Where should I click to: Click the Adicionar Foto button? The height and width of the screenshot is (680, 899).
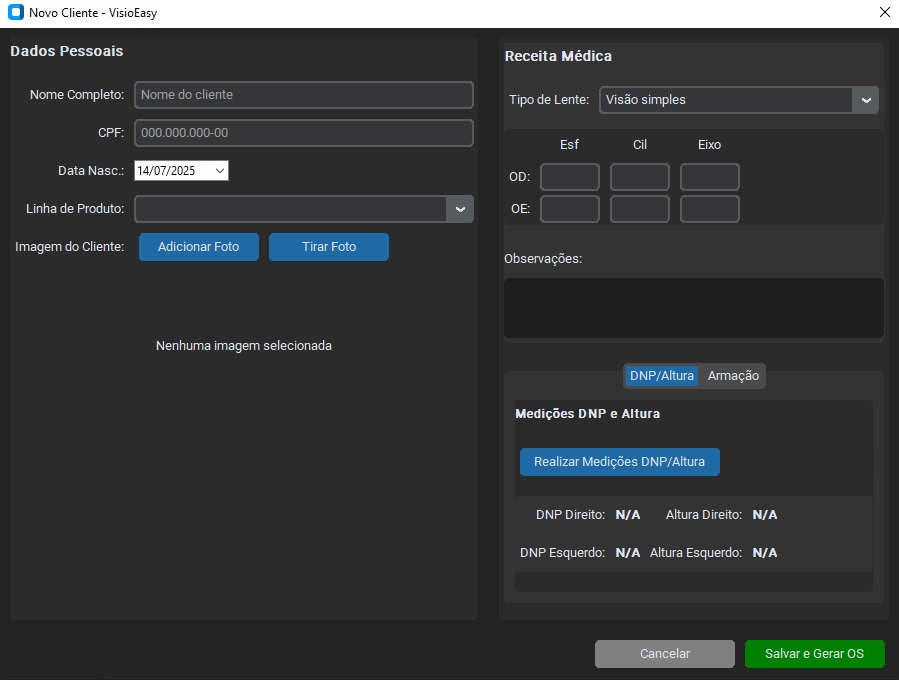(x=198, y=247)
